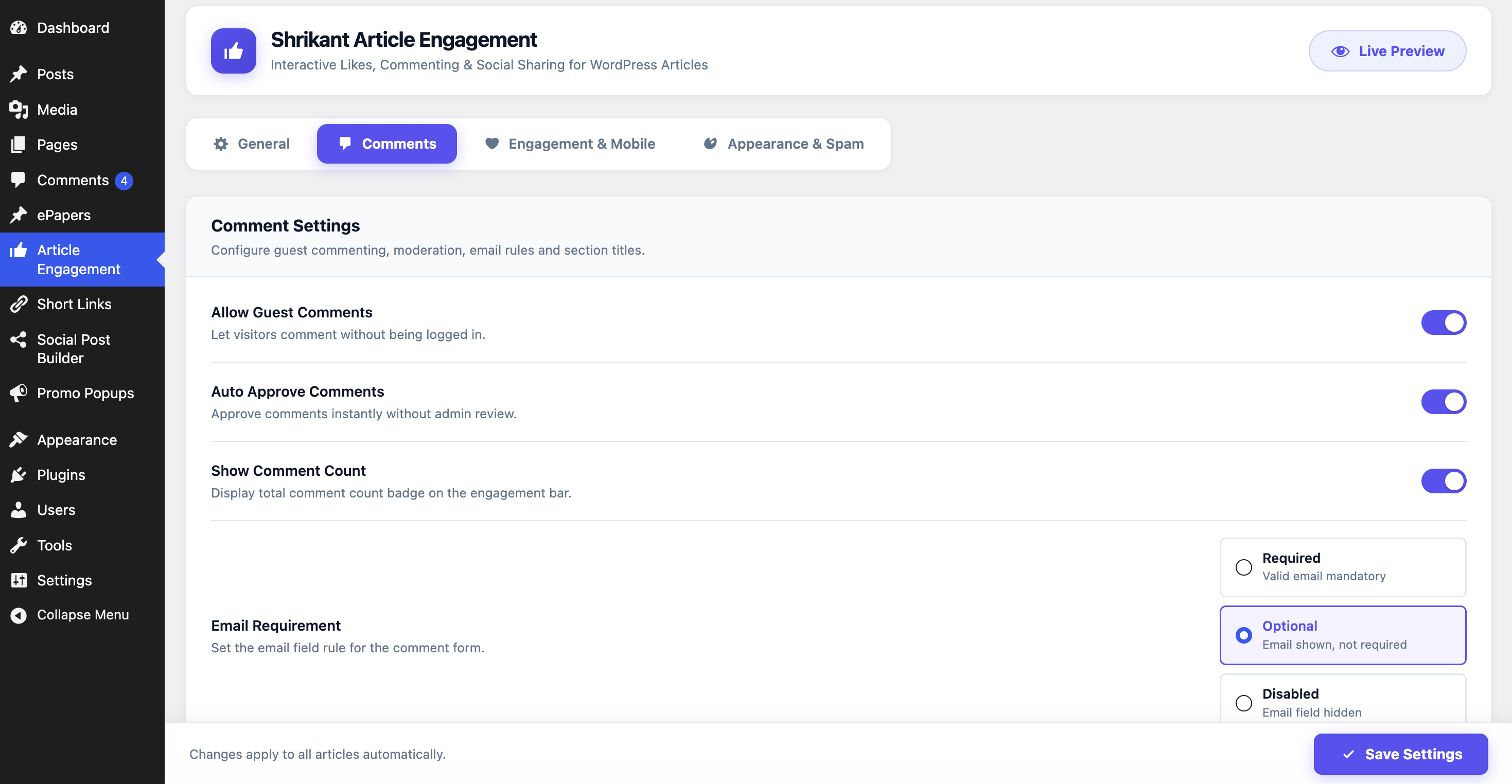This screenshot has width=1512, height=784.
Task: Open ePapers in the admin menu
Action: click(82, 215)
